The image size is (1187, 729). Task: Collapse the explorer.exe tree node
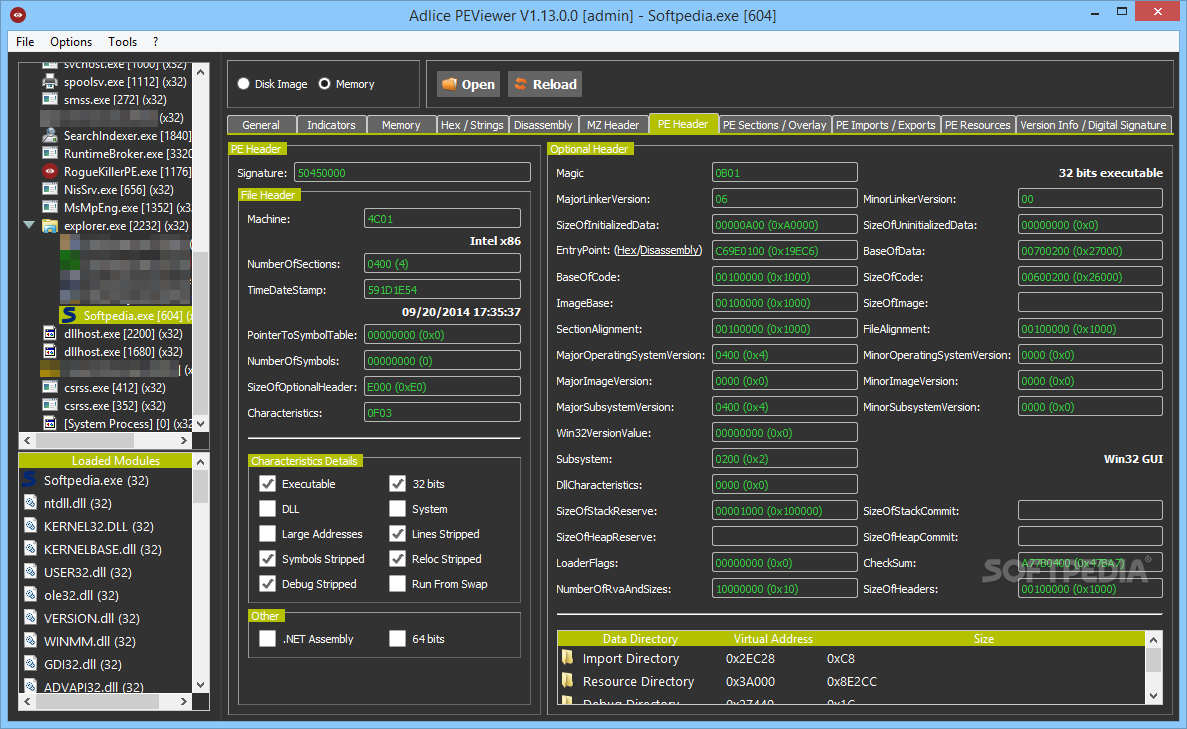coord(29,225)
